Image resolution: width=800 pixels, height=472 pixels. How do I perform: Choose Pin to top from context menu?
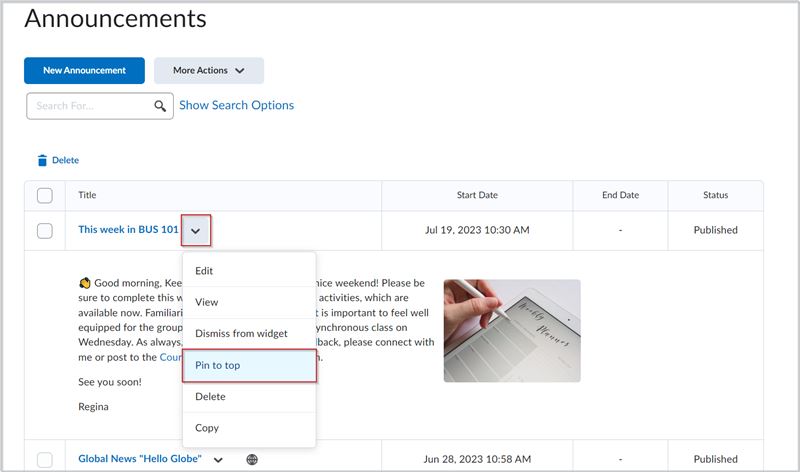[x=249, y=365]
